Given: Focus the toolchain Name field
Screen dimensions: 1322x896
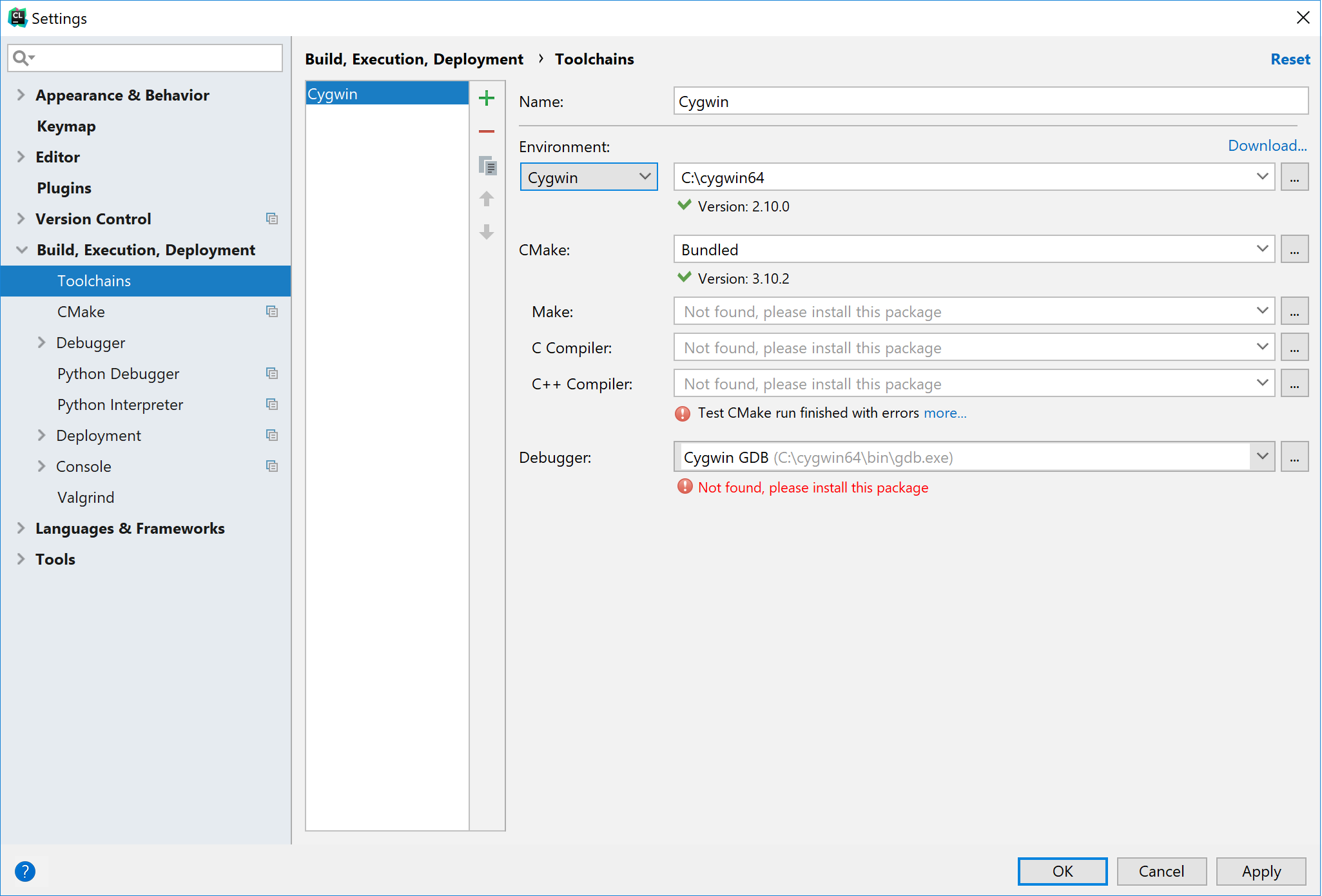Looking at the screenshot, I should (x=991, y=101).
